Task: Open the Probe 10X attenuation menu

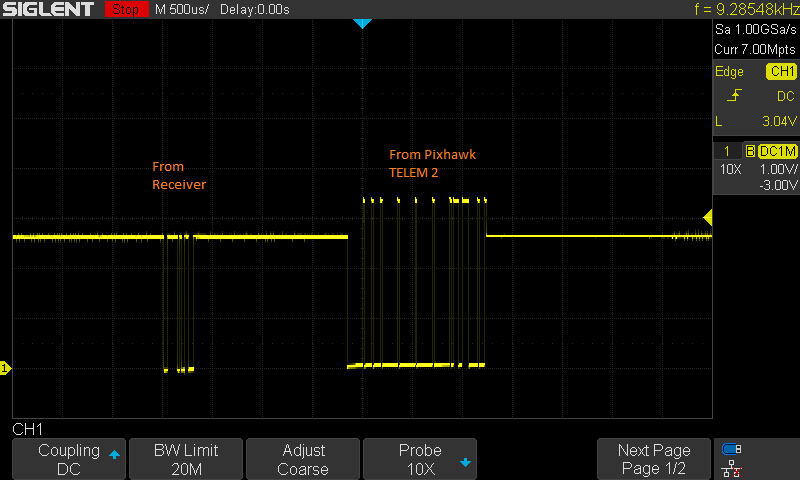Action: (420, 459)
